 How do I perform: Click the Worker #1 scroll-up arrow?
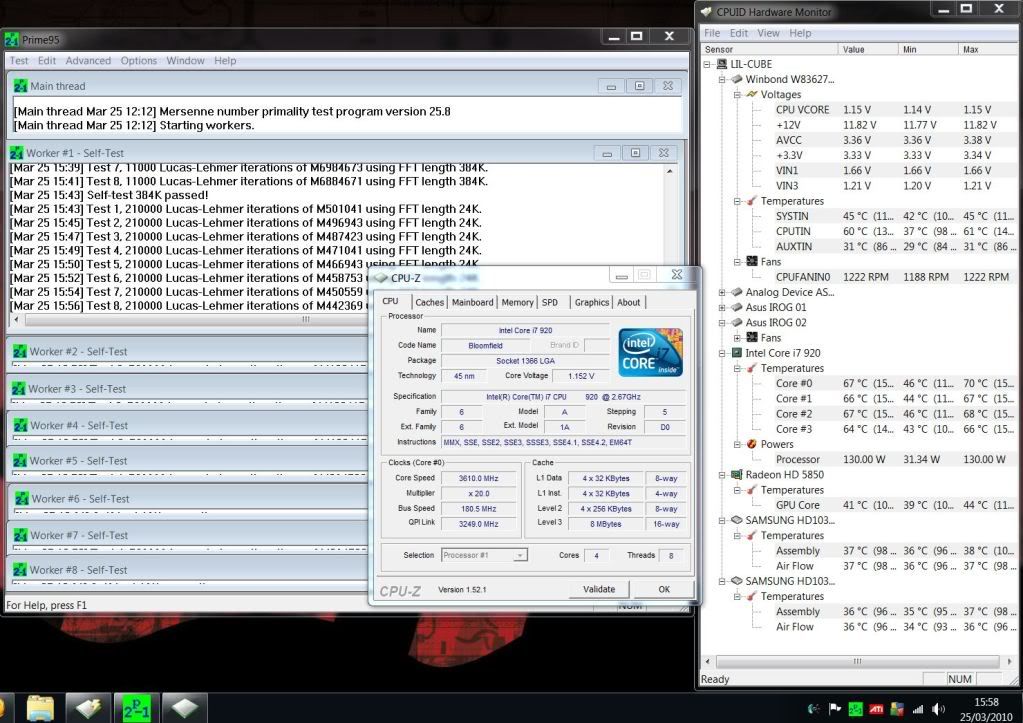[670, 171]
